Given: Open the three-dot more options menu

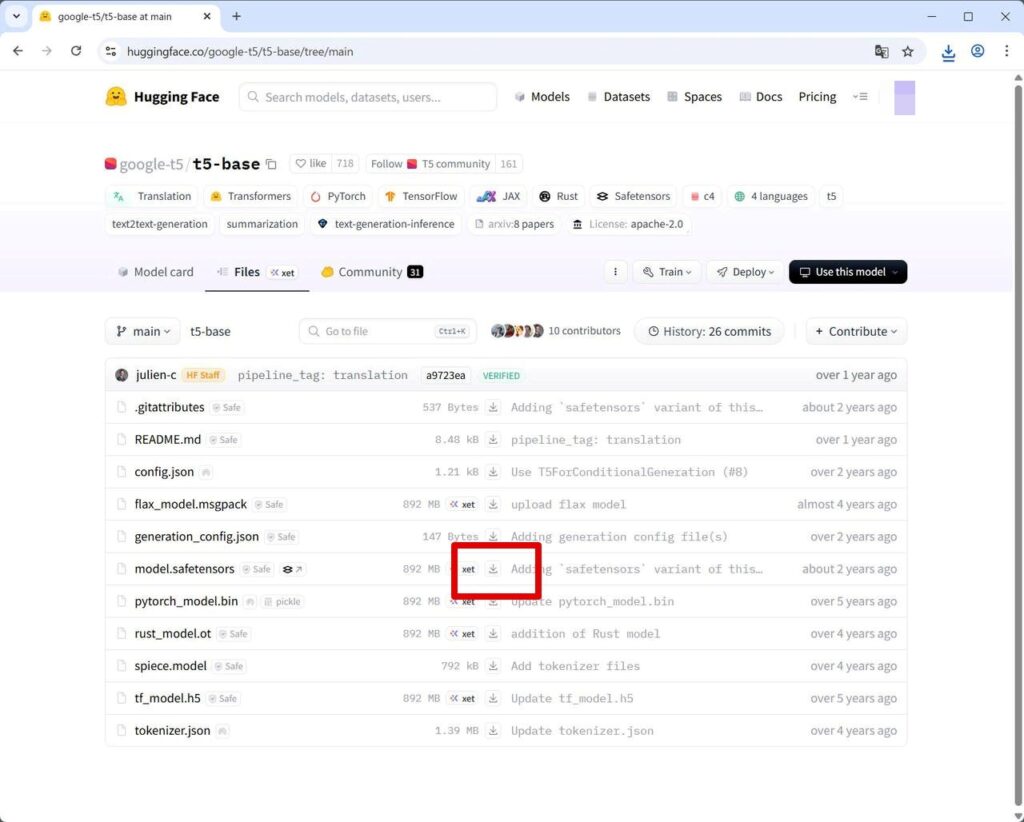Looking at the screenshot, I should (615, 272).
